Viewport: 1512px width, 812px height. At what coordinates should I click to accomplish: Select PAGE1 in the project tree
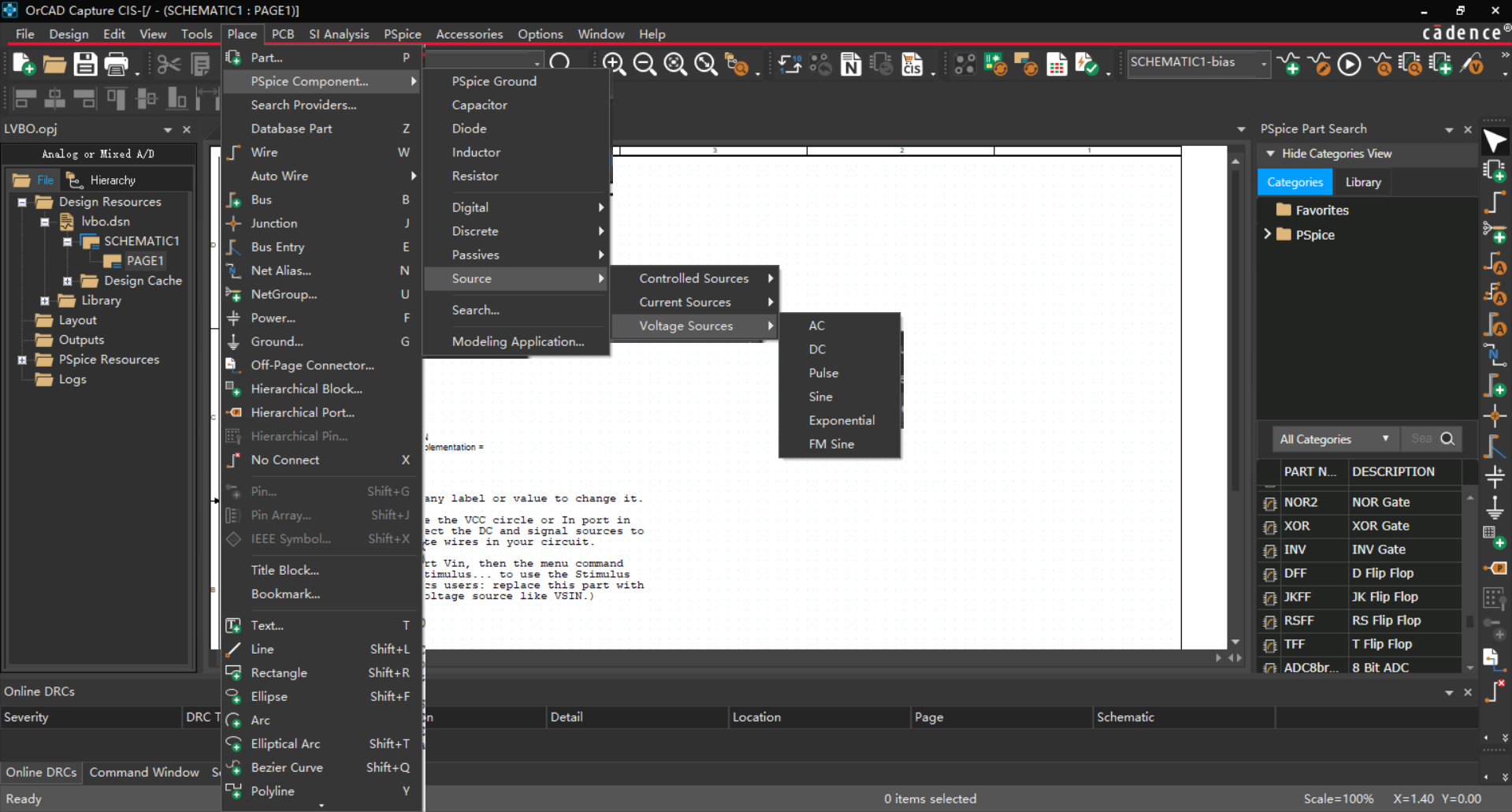(145, 261)
